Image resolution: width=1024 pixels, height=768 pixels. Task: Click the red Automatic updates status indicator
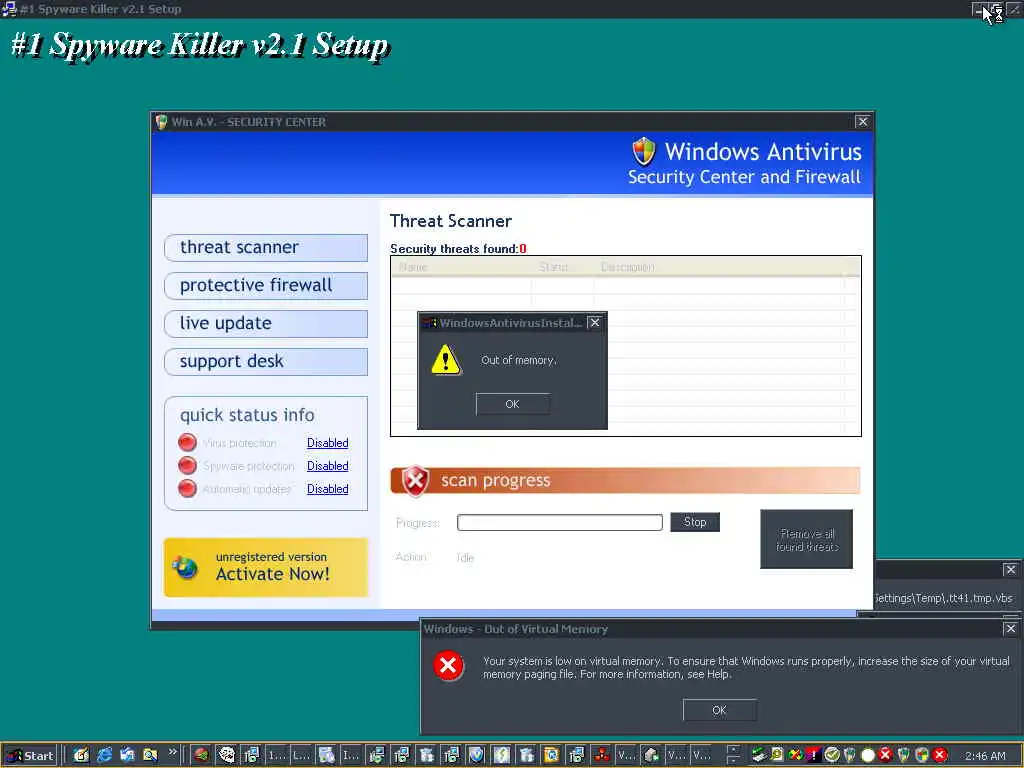coord(187,488)
